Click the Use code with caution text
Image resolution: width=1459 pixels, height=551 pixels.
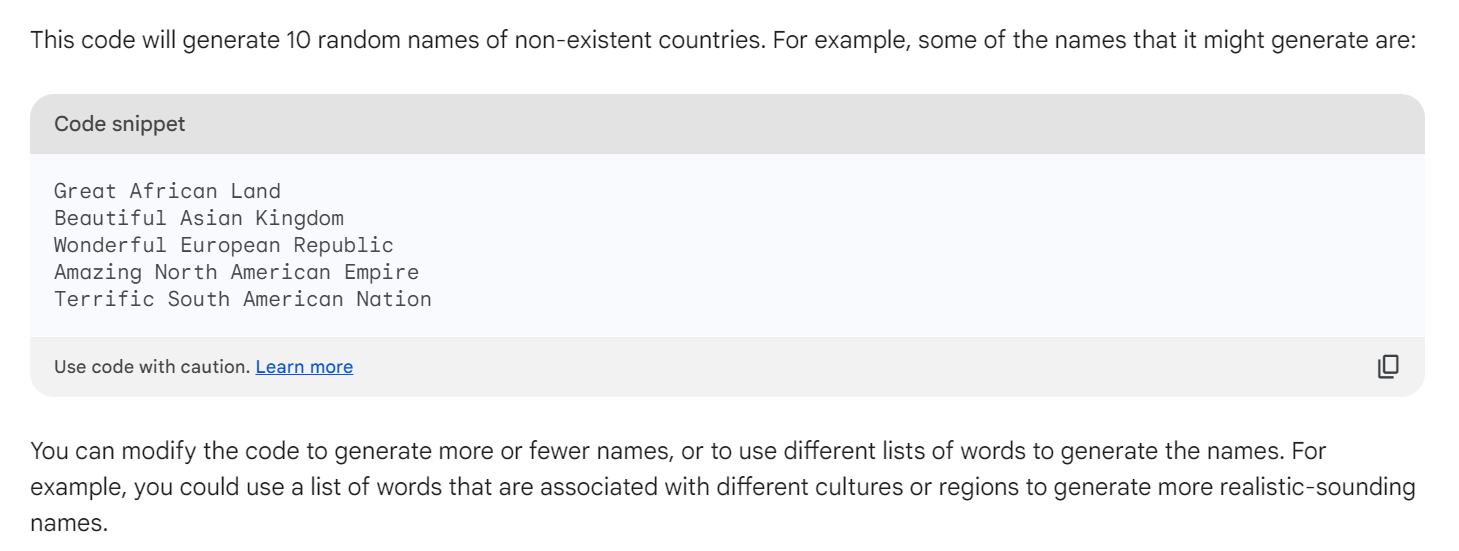point(152,367)
